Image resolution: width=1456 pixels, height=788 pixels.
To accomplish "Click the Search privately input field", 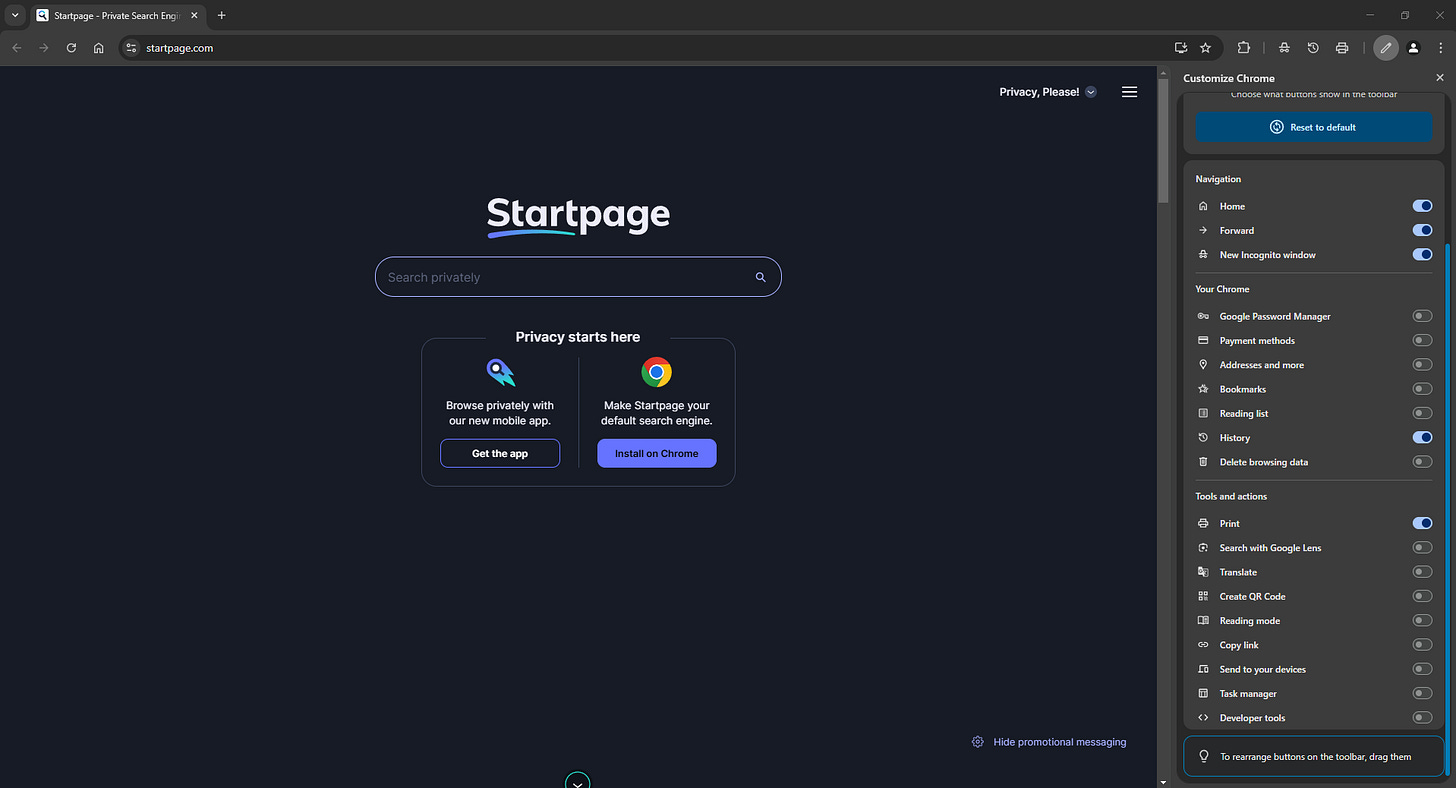I will pyautogui.click(x=578, y=277).
